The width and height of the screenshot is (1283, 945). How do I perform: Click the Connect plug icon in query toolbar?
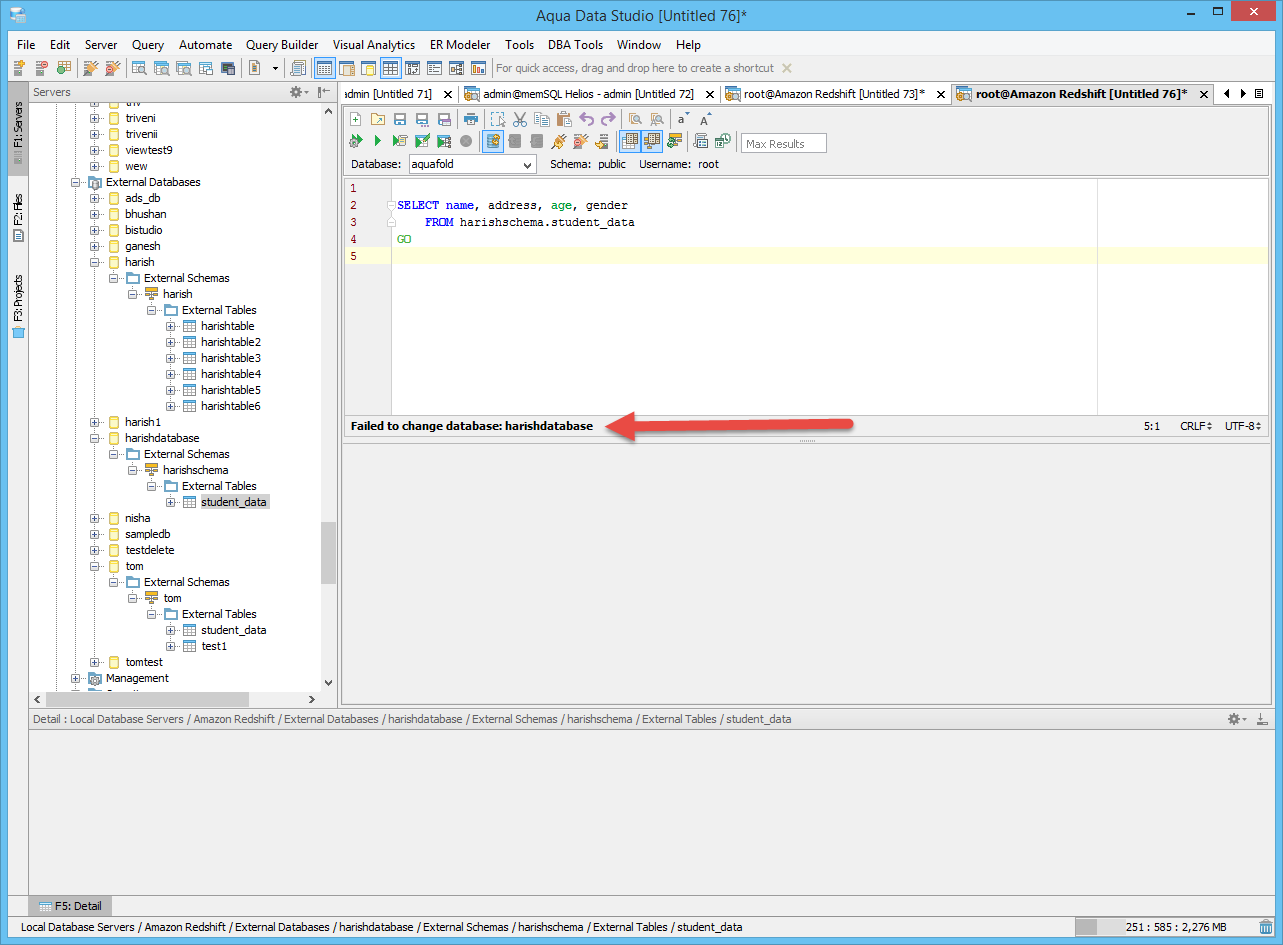(559, 142)
